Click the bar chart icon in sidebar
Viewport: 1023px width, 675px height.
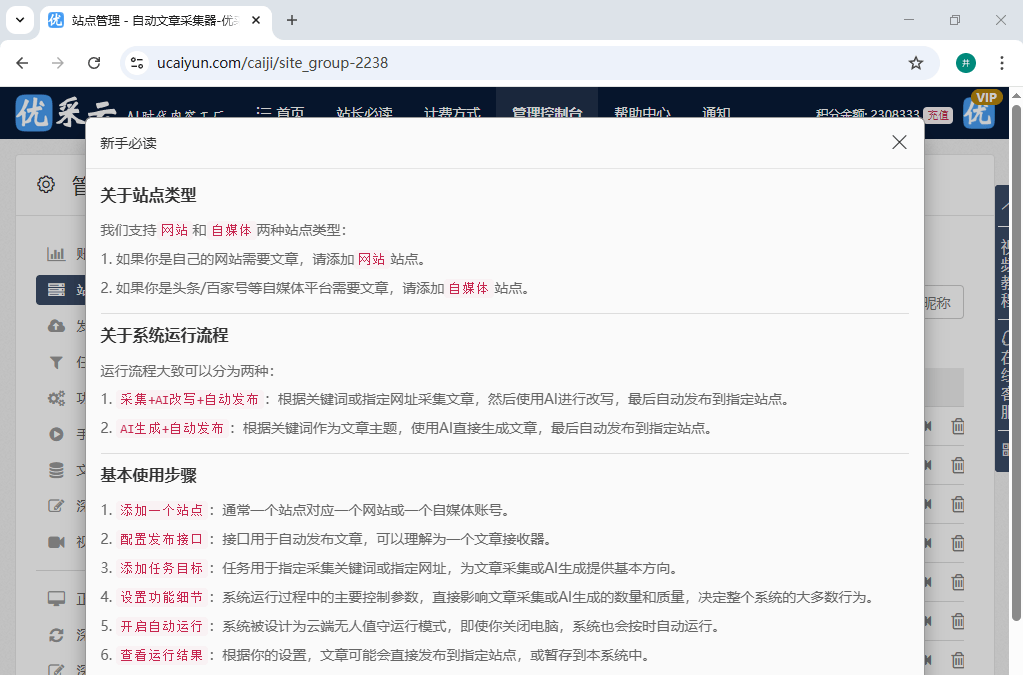pos(57,254)
